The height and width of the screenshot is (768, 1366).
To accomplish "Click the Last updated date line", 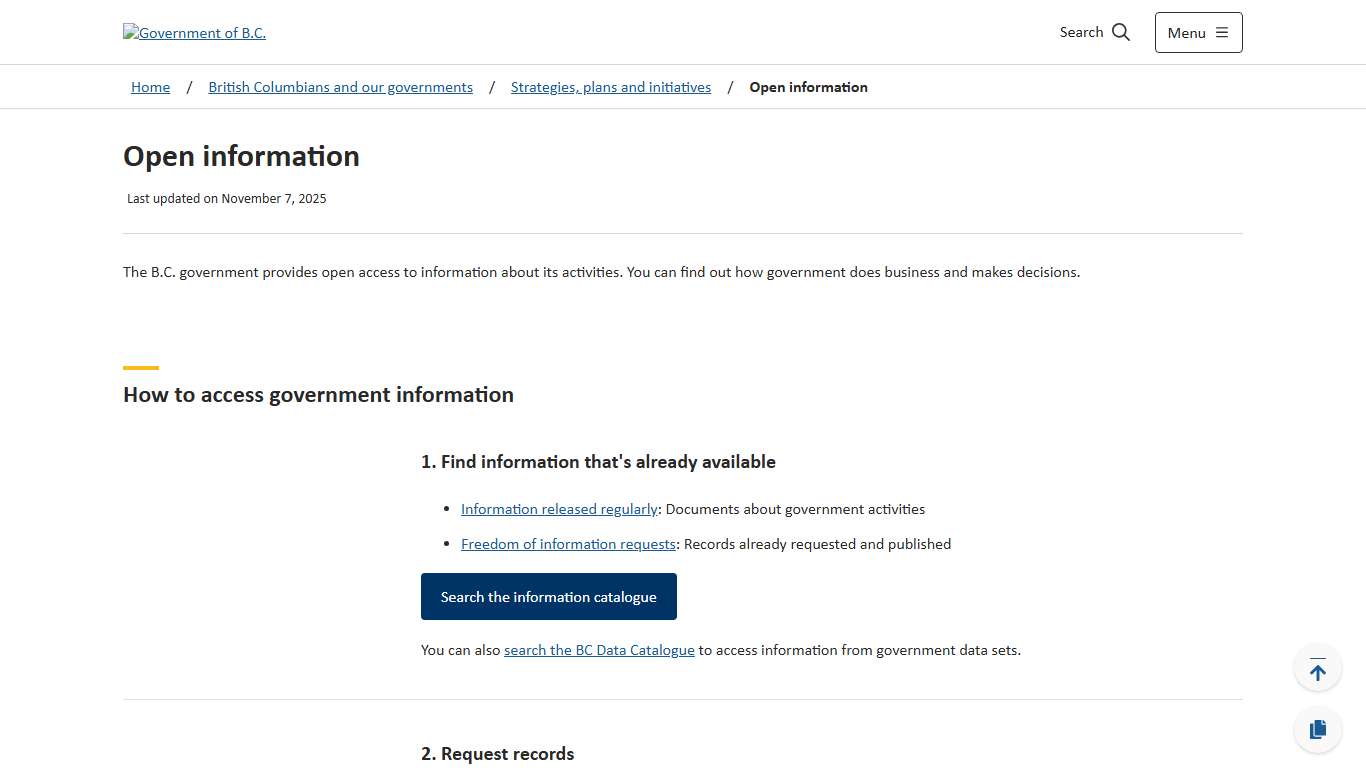I will coord(227,198).
